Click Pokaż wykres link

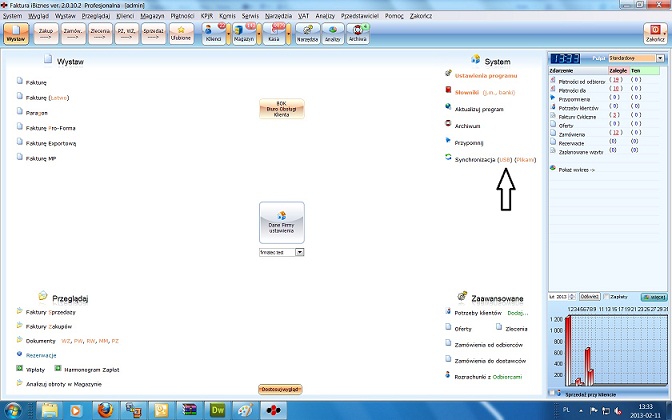(x=576, y=170)
